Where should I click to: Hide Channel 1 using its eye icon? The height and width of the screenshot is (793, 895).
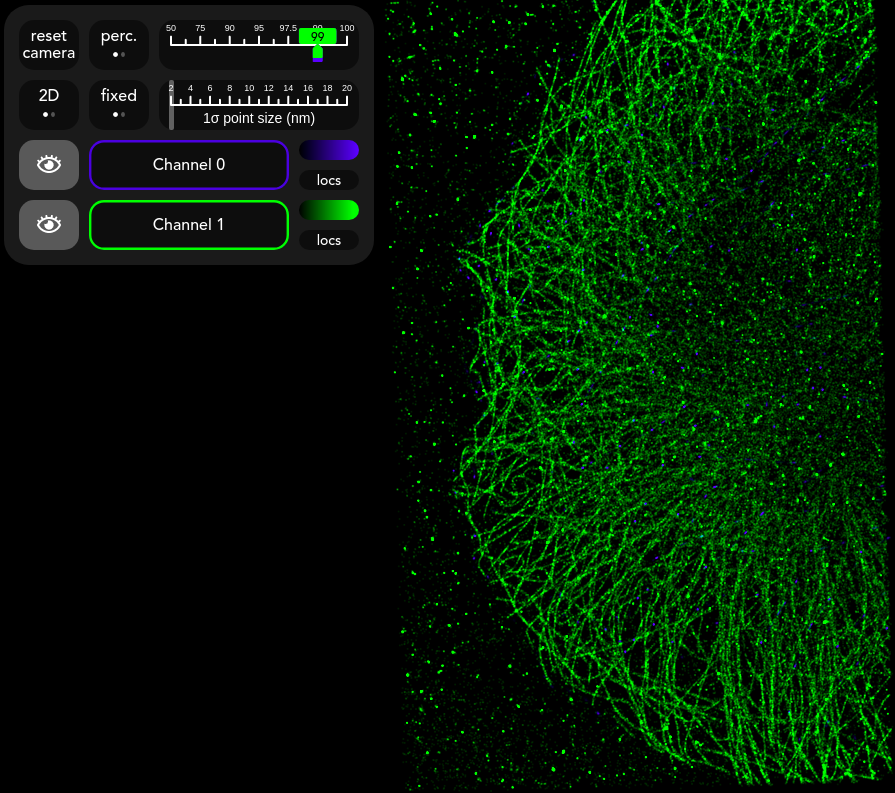(x=49, y=225)
